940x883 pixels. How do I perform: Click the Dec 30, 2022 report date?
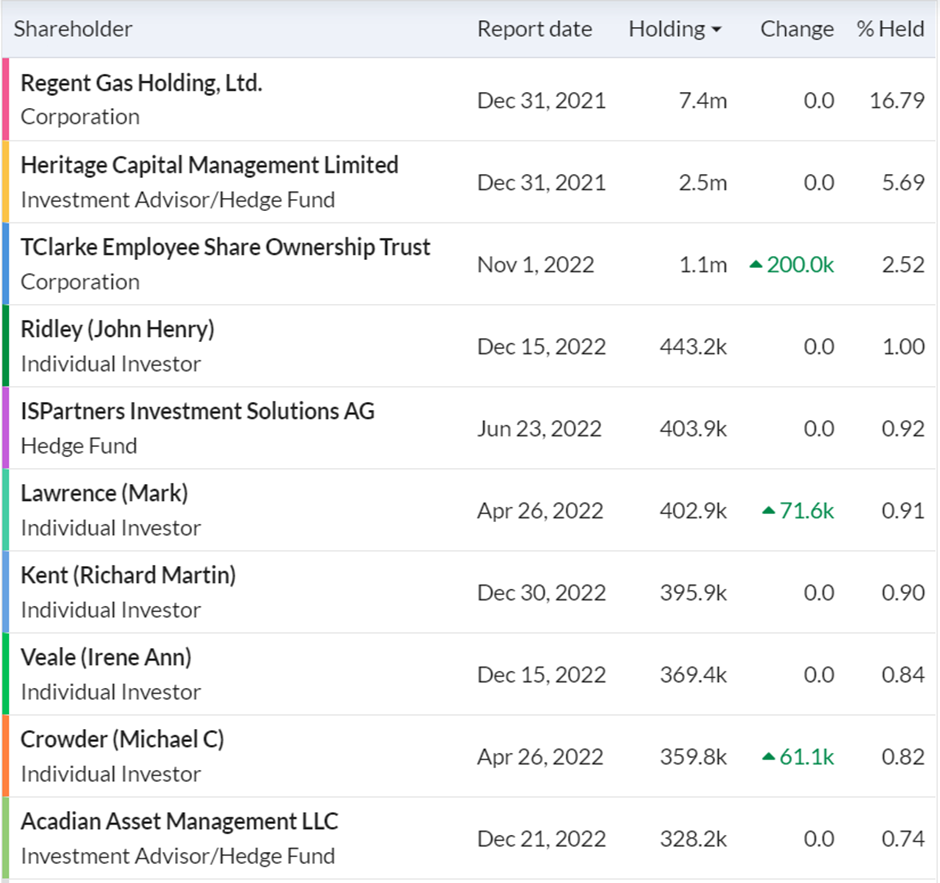click(541, 593)
